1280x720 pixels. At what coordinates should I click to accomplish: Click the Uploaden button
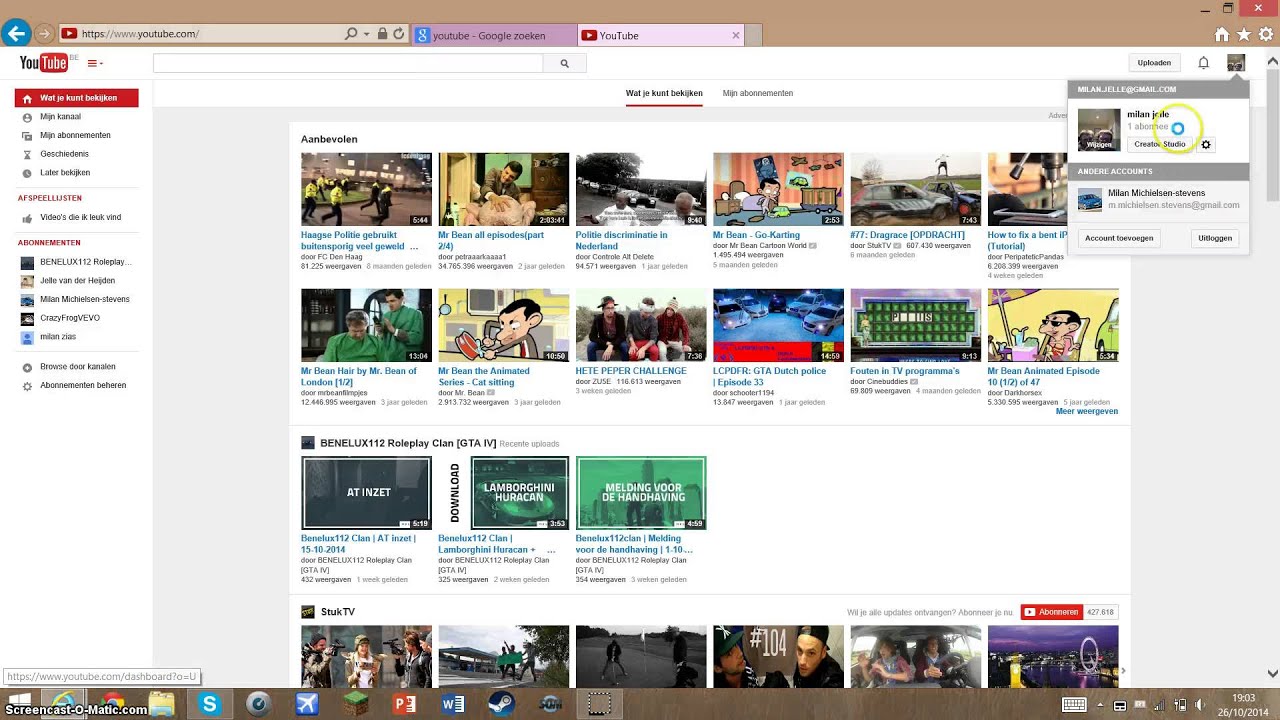tap(1154, 63)
